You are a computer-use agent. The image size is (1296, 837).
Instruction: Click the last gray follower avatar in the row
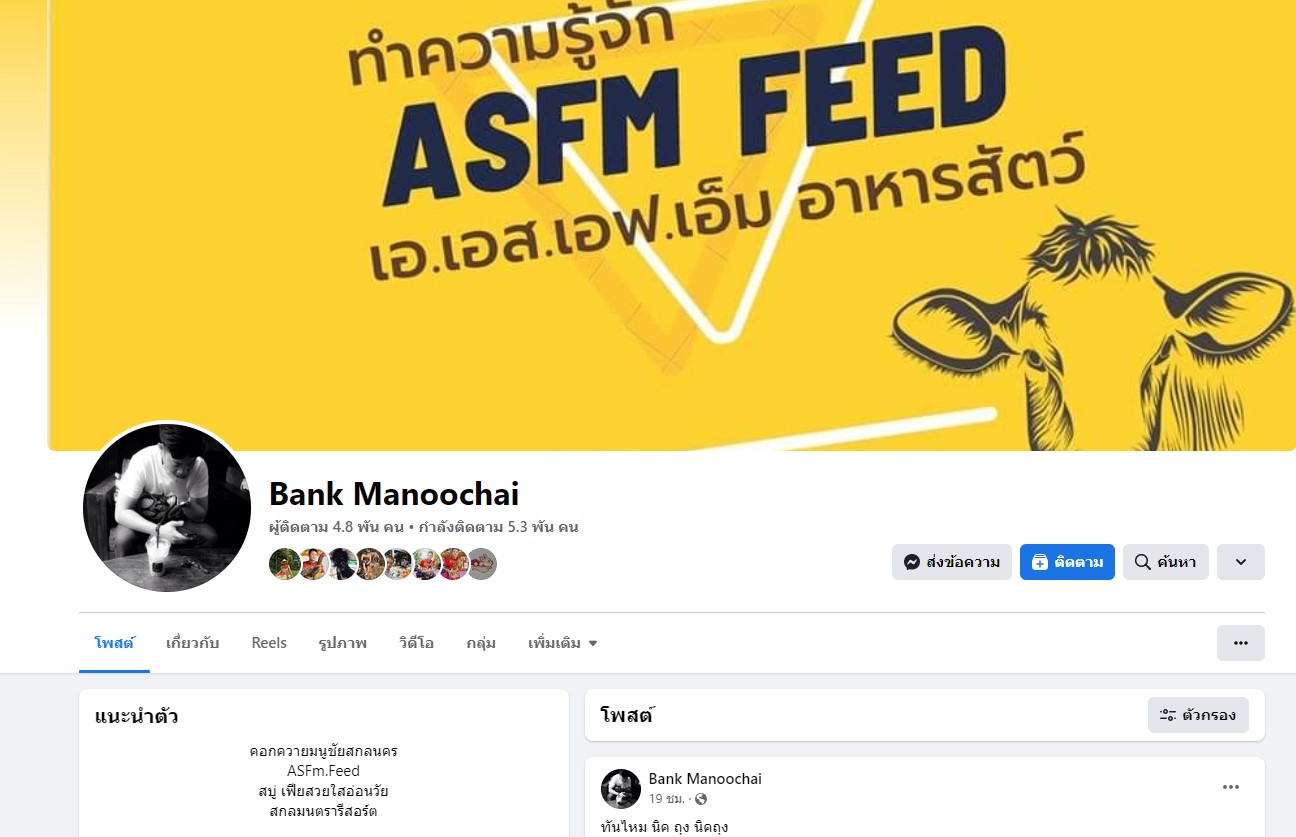point(481,564)
